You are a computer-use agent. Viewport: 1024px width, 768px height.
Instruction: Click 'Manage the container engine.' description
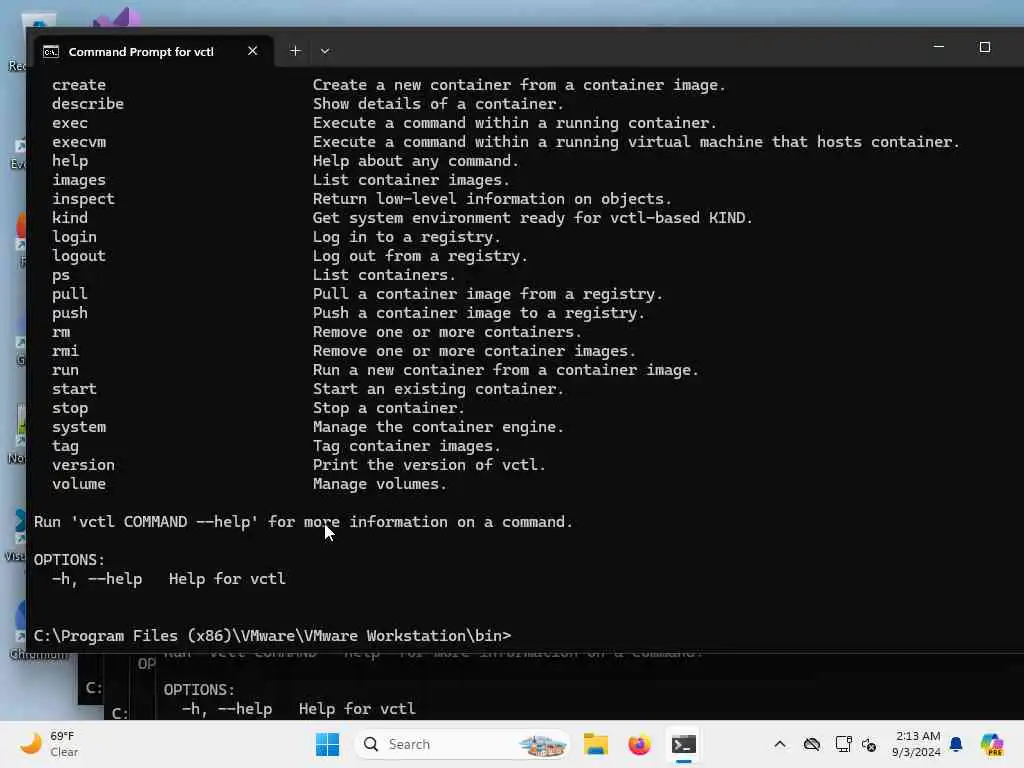(438, 427)
